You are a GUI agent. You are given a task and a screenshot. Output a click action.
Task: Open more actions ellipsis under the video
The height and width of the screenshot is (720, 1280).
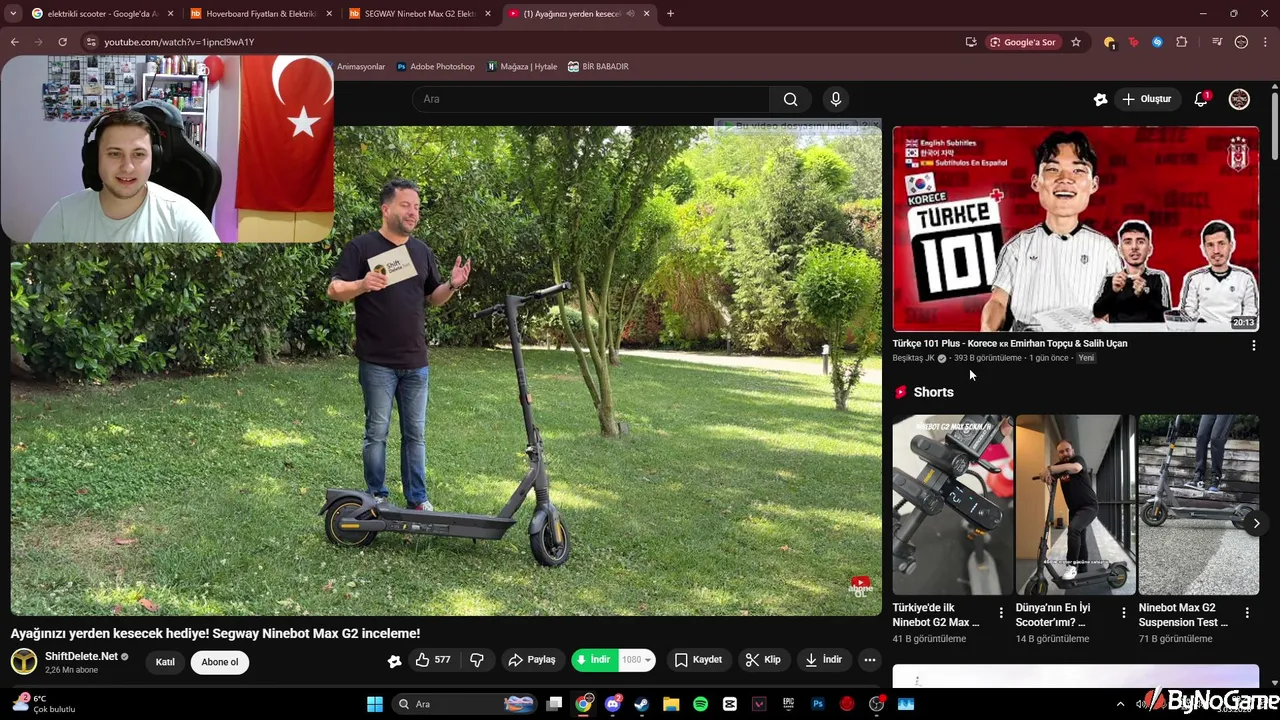870,660
